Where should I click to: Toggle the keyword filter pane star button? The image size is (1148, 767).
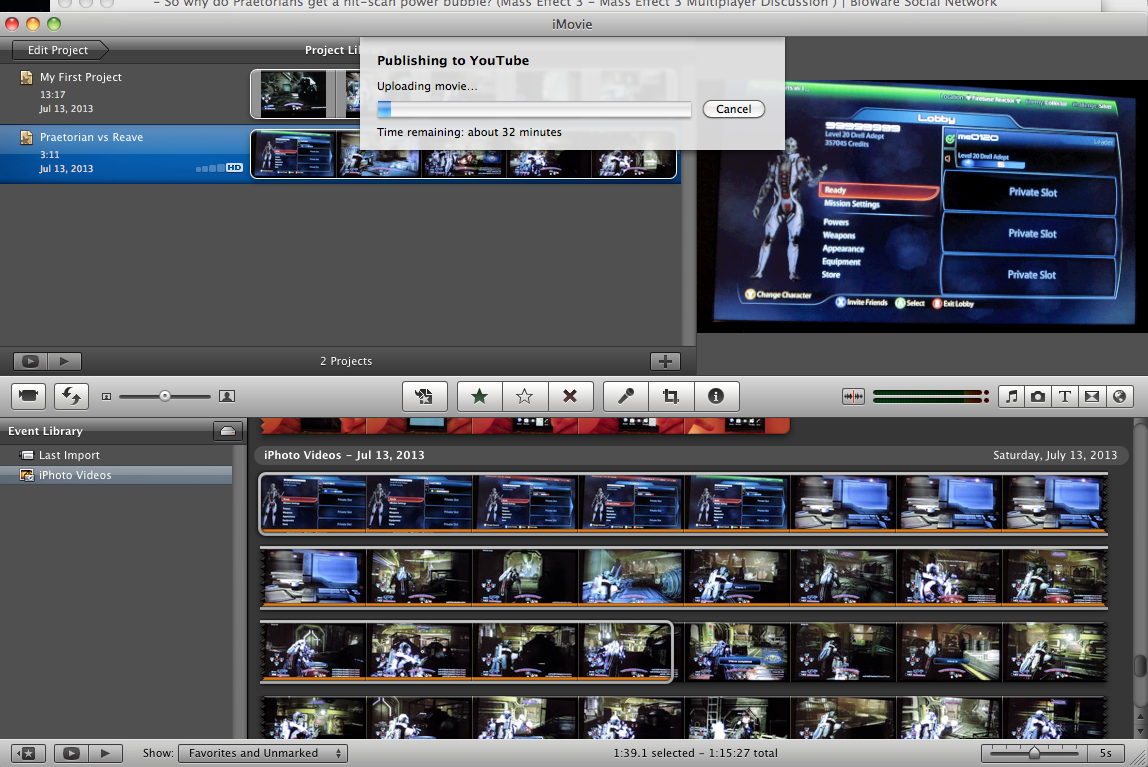28,753
